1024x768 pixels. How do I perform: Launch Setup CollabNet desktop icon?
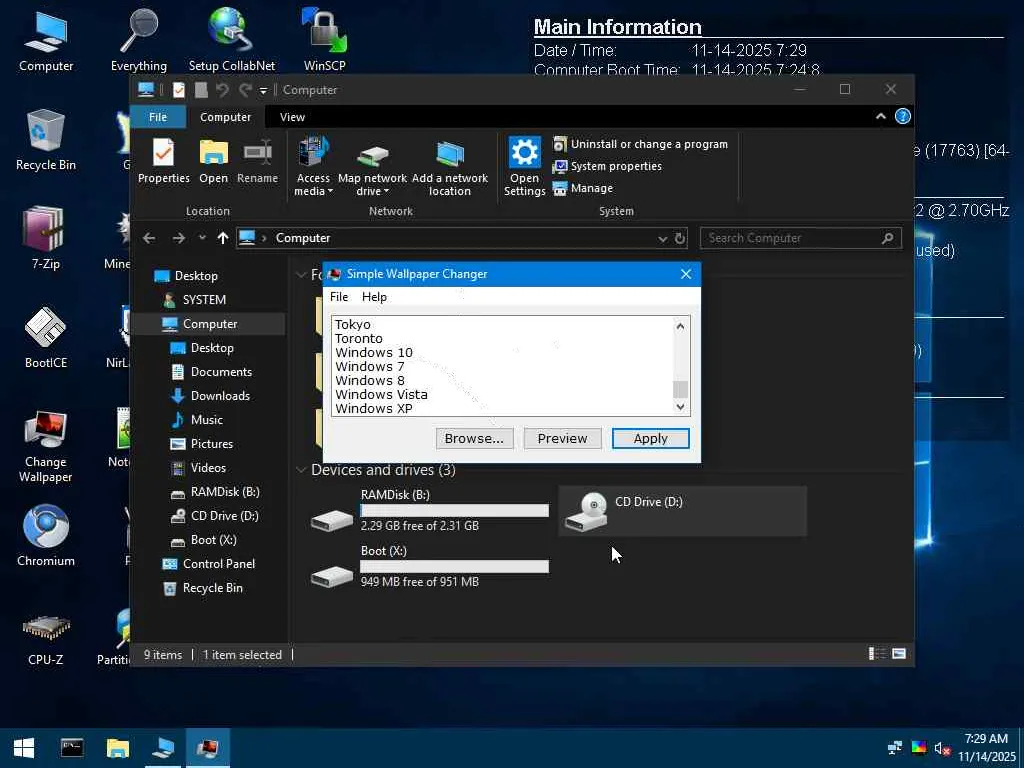point(231,39)
